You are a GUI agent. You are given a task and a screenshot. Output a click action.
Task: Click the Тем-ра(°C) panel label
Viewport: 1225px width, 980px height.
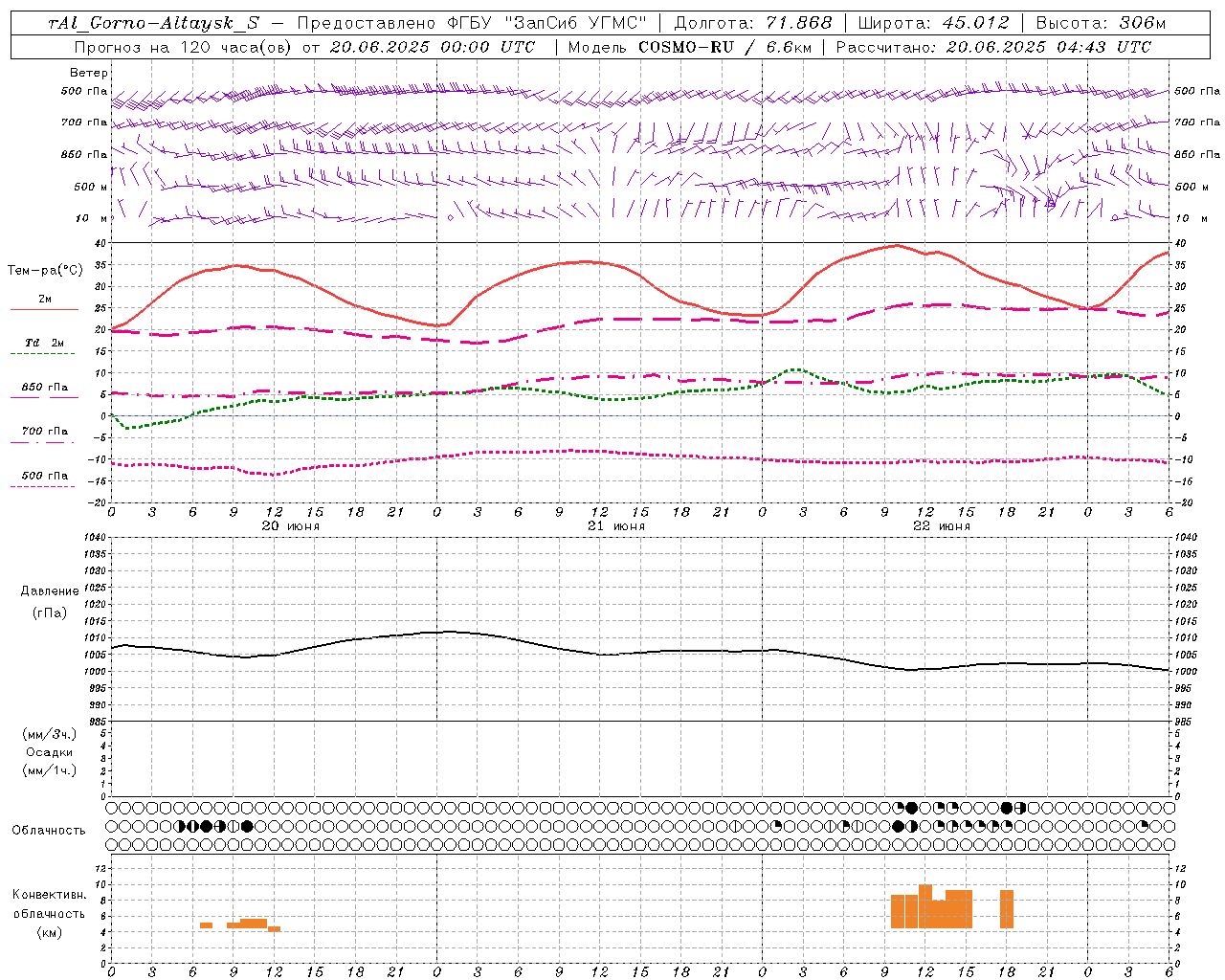[45, 271]
